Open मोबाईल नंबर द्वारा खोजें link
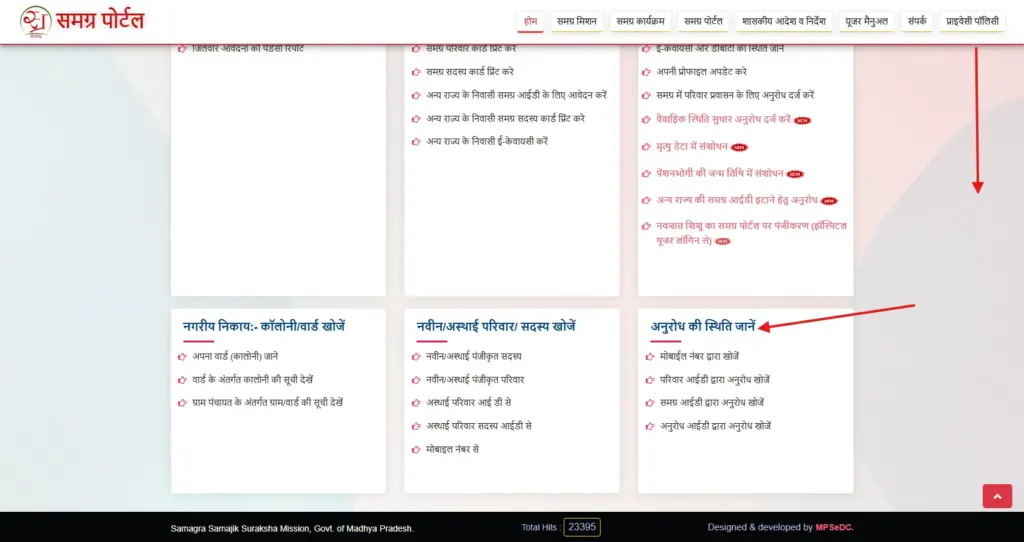 (699, 357)
